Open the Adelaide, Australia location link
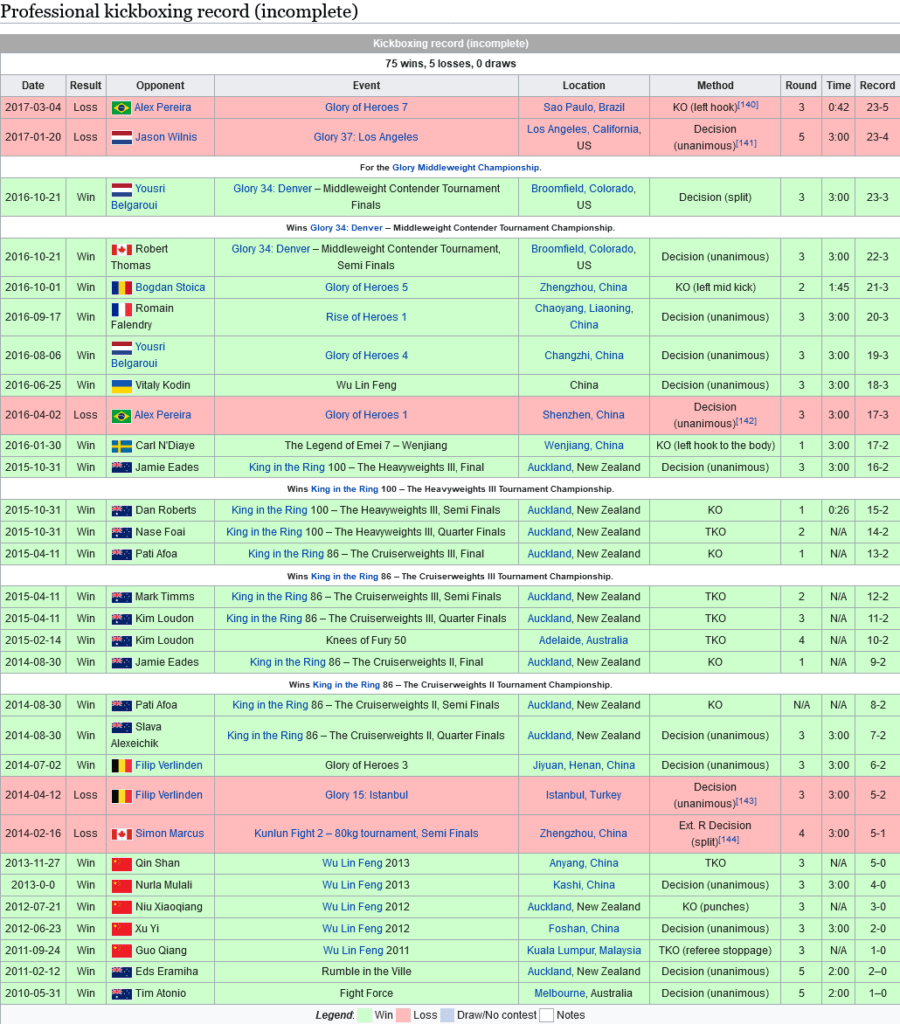This screenshot has width=900, height=1024. click(x=583, y=641)
